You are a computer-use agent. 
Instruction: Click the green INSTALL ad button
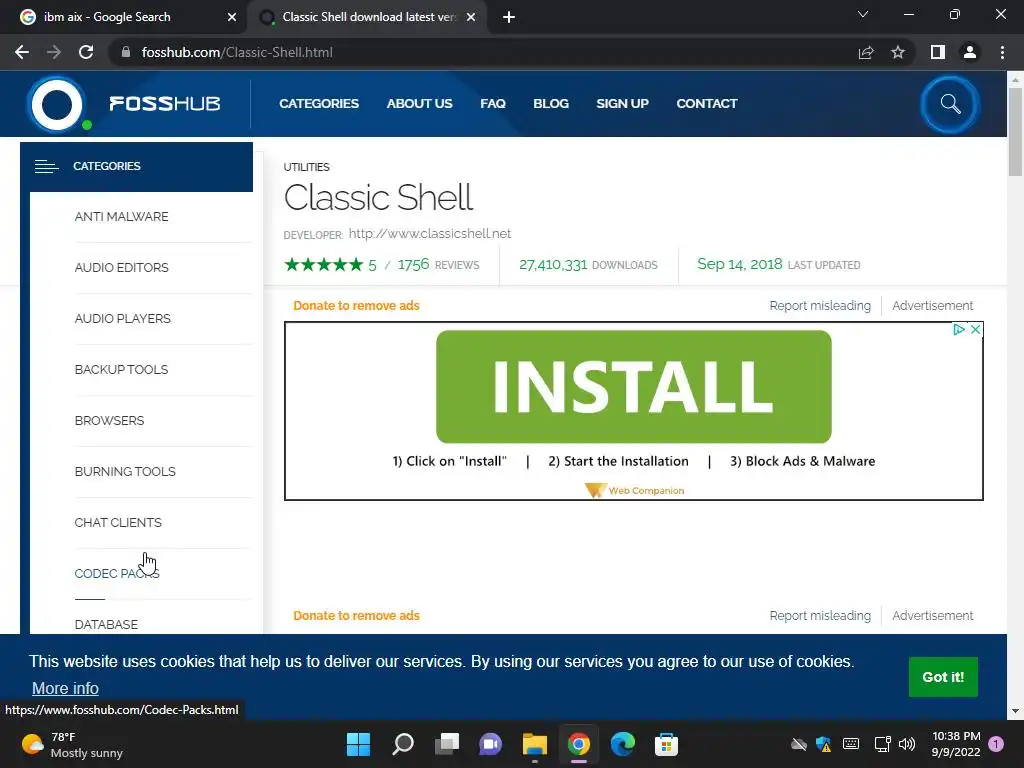633,387
